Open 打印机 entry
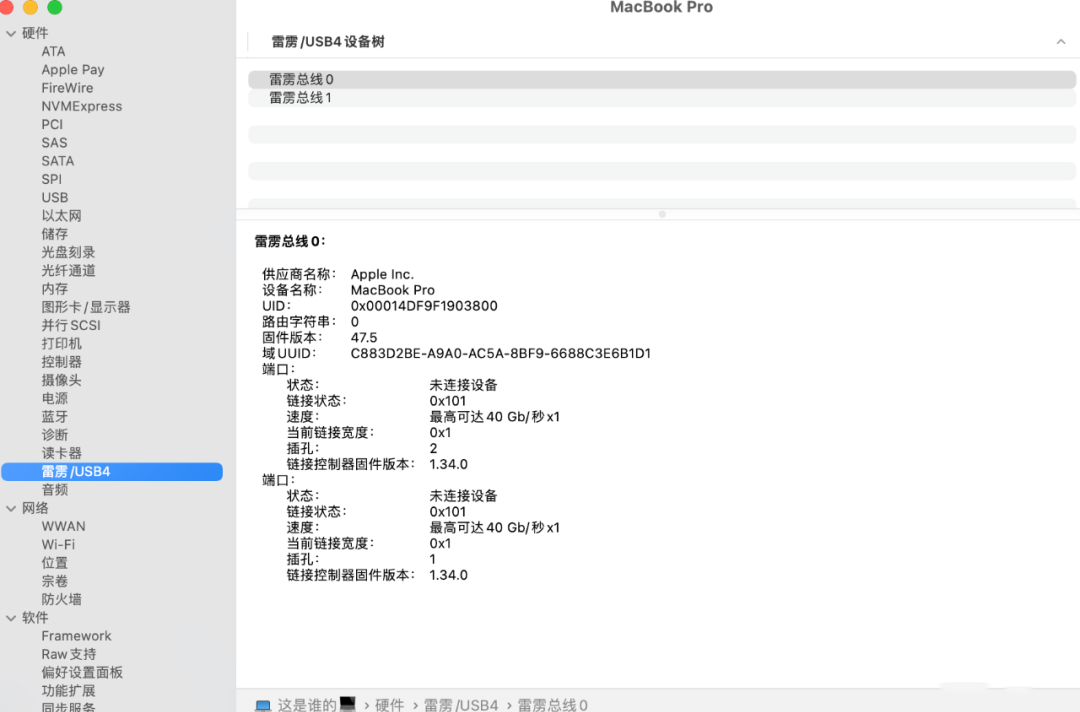 (61, 344)
